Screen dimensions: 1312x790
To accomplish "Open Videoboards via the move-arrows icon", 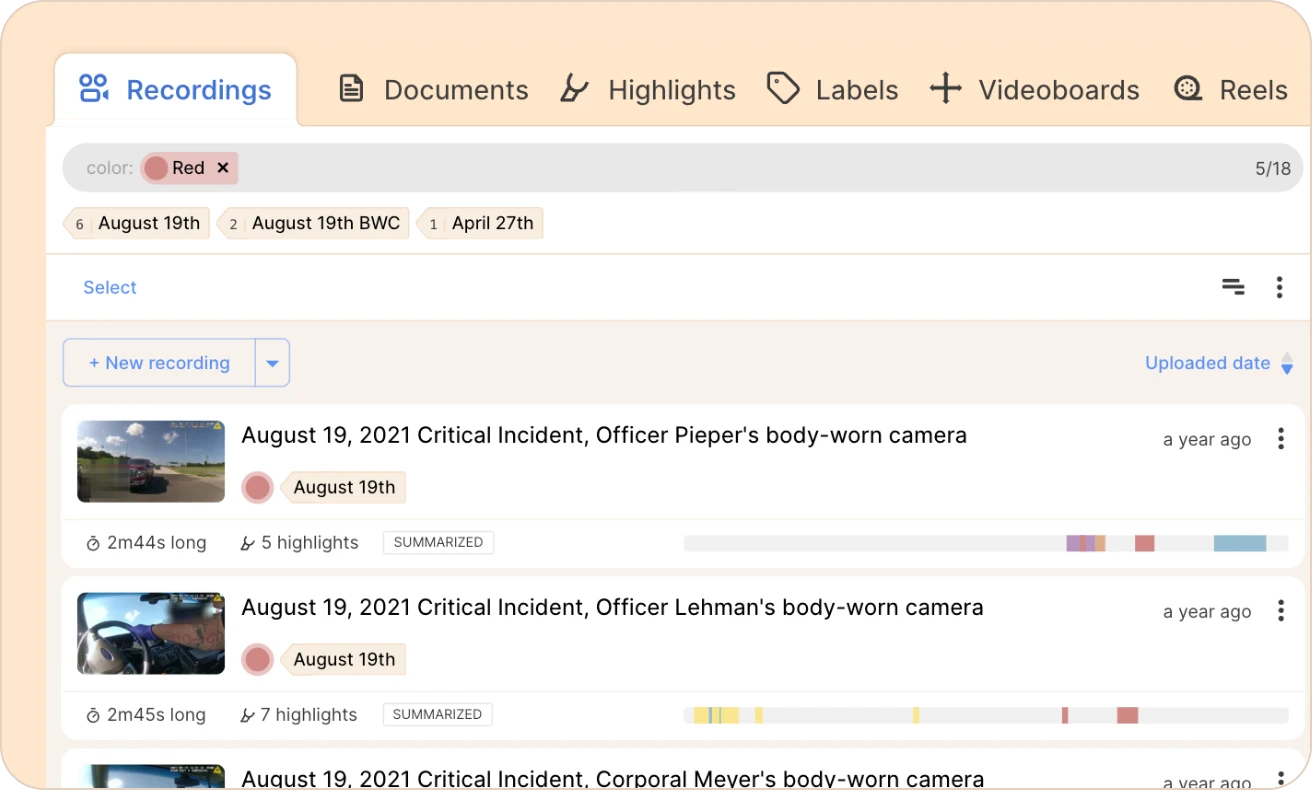I will 945,89.
